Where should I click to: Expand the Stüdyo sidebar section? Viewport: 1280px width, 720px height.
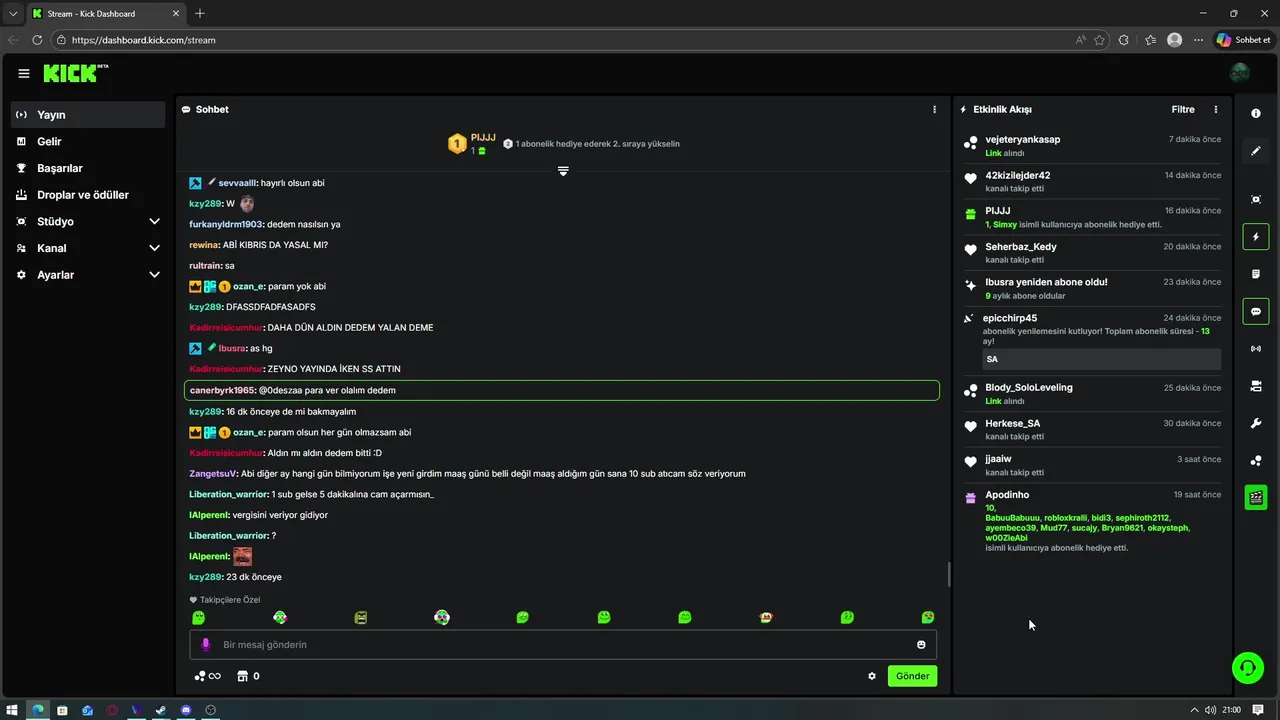pyautogui.click(x=88, y=221)
